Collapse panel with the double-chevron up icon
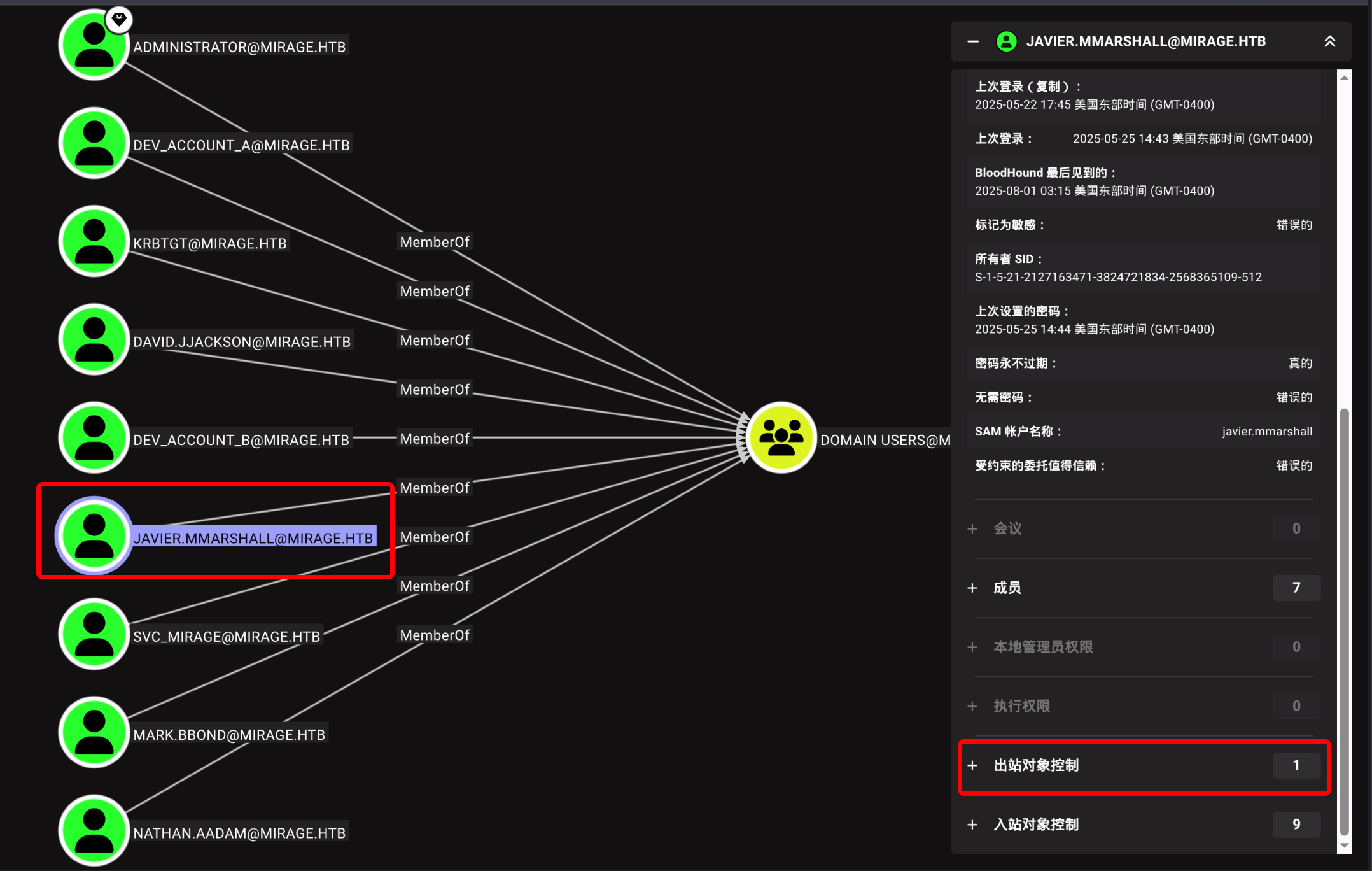1372x871 pixels. [1329, 42]
